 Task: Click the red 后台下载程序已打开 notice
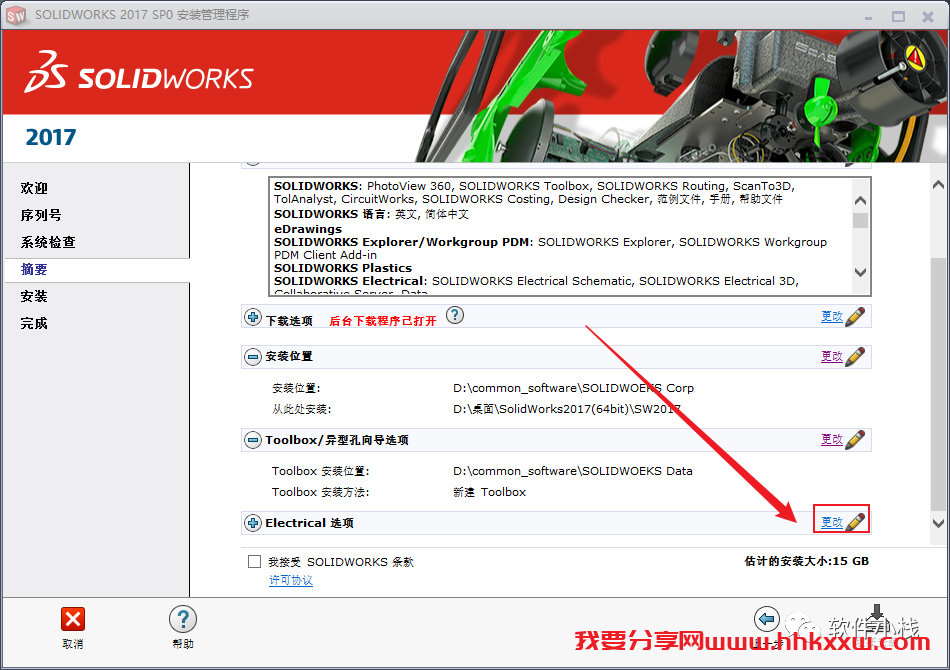[382, 321]
